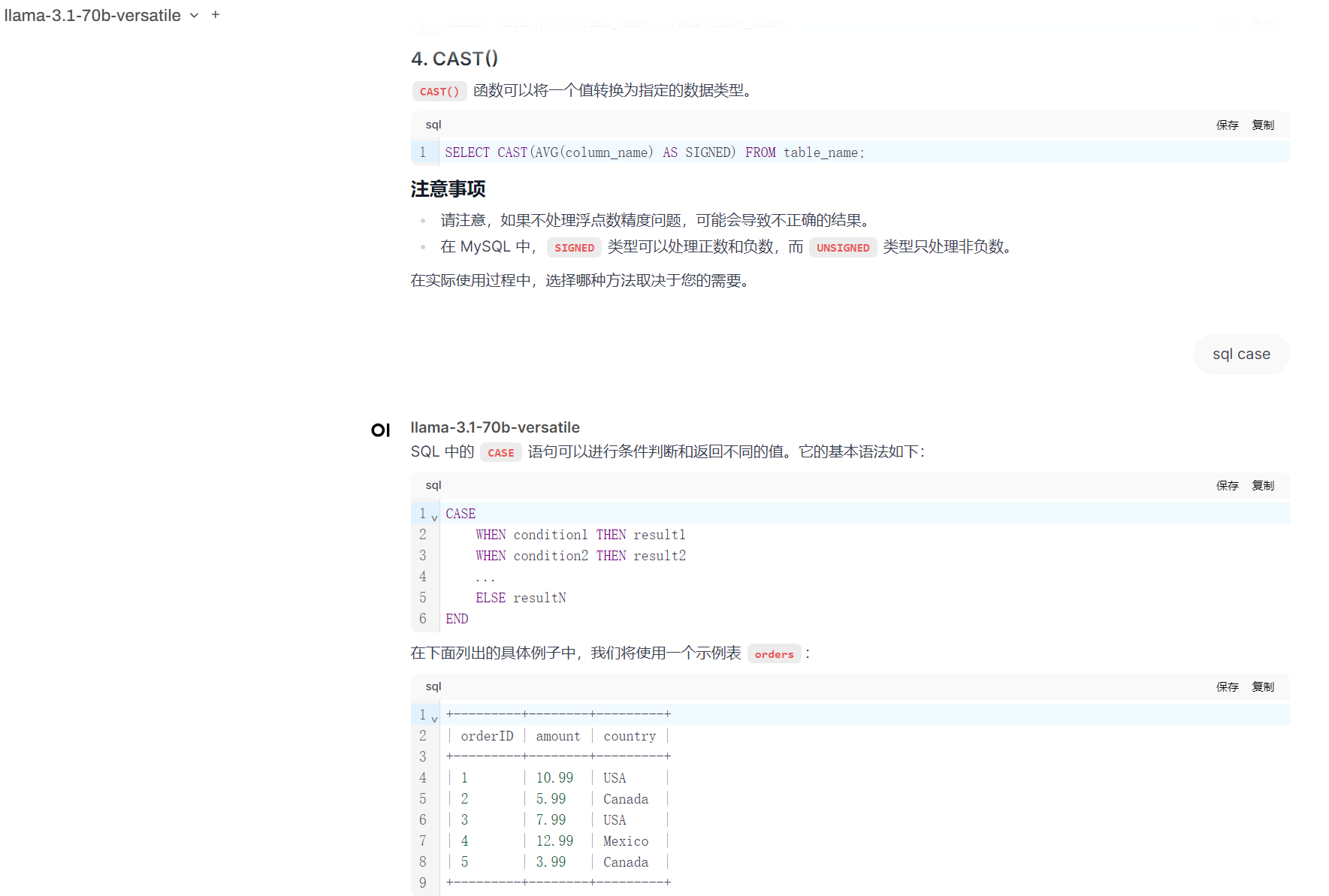Click the UNSIGNED inline code badge
Screen dimensions: 1329x896
tap(843, 247)
